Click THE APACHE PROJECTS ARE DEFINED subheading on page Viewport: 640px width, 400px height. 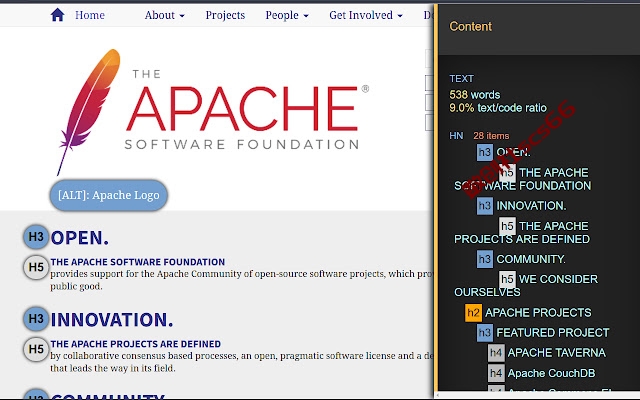click(136, 344)
